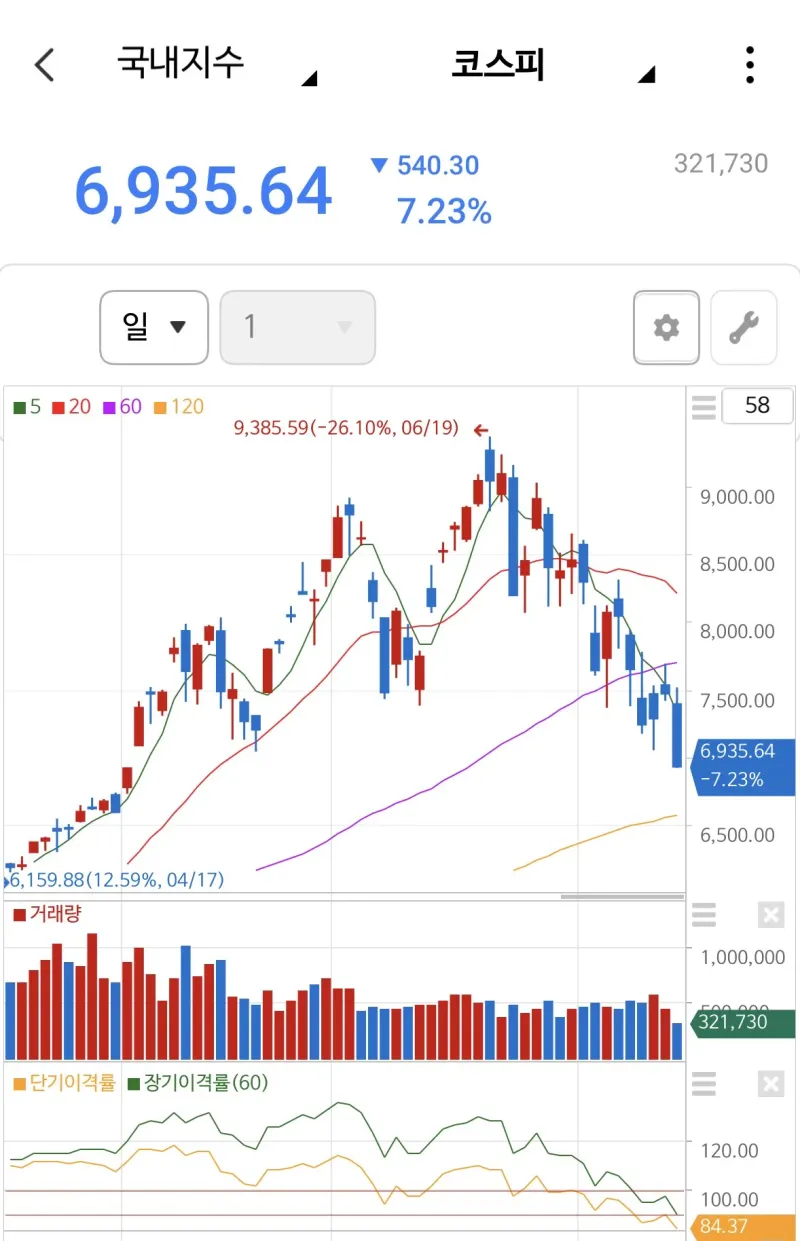Close the 거래량 volume panel
Screen dimensions: 800x1241
pos(771,915)
